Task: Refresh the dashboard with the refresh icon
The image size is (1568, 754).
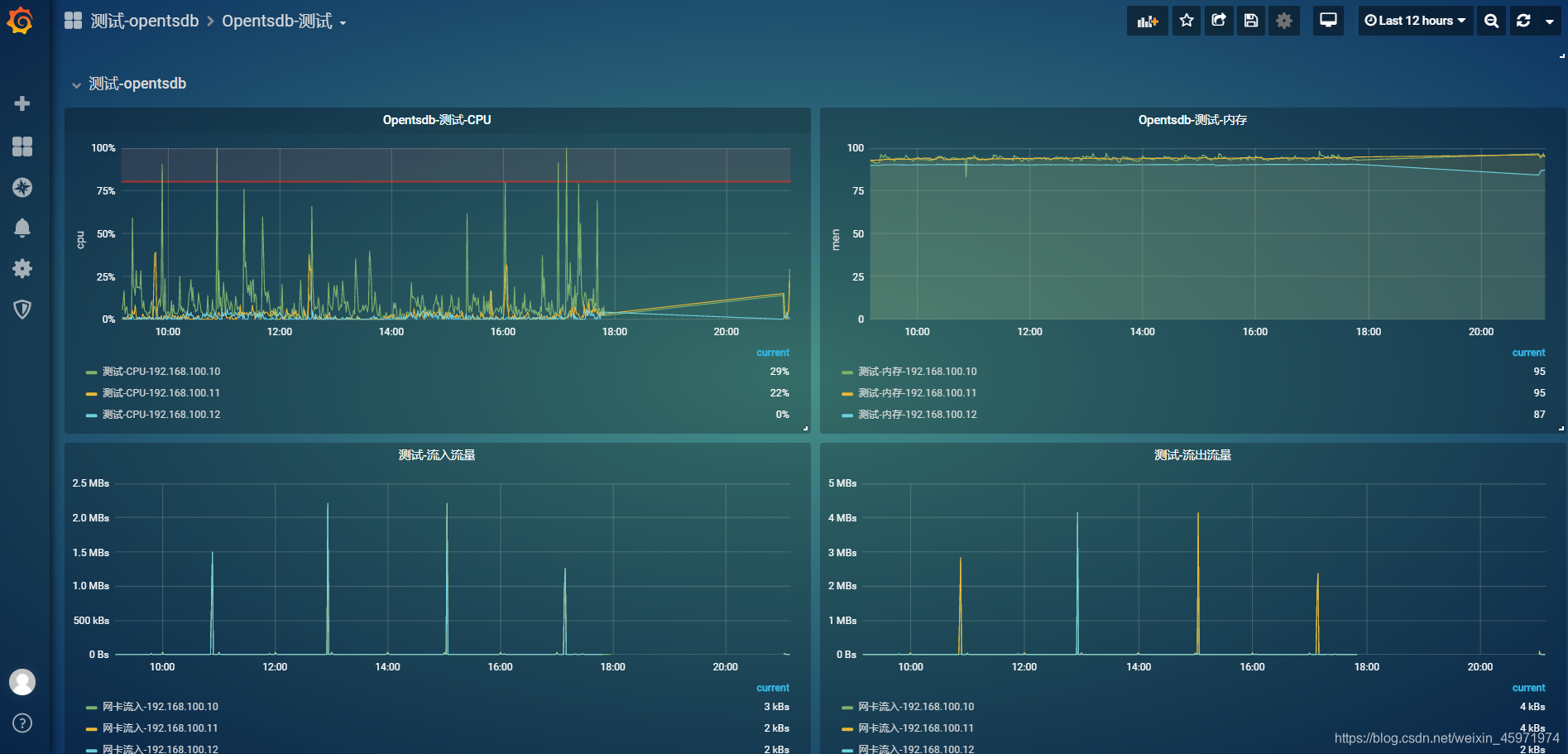Action: click(1523, 21)
